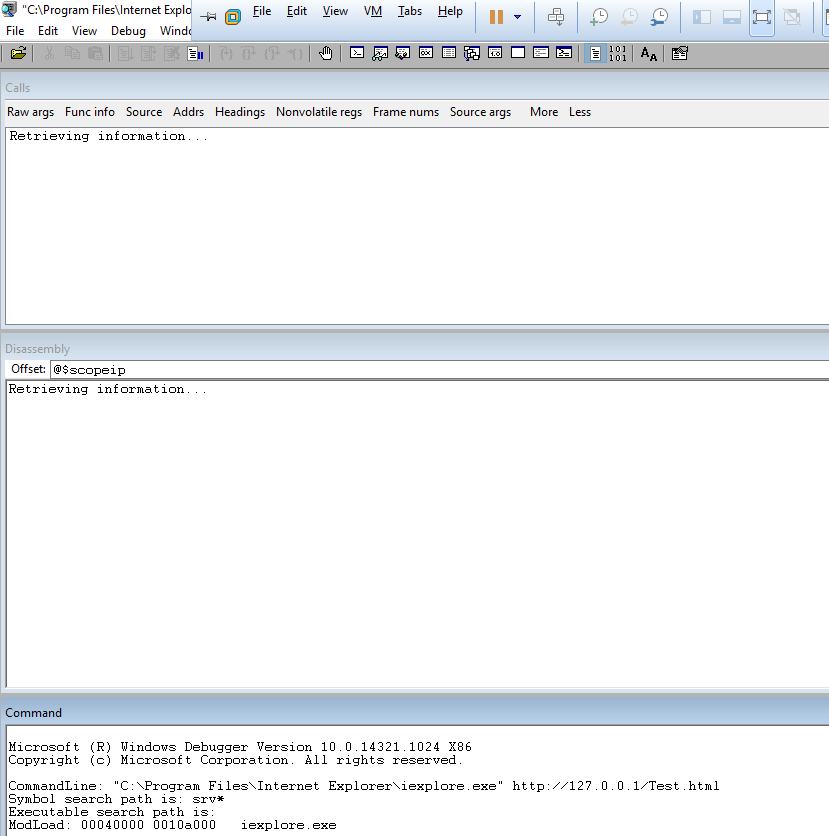Screen dimensions: 829x836
Task: Click More in Calls window
Action: [544, 112]
